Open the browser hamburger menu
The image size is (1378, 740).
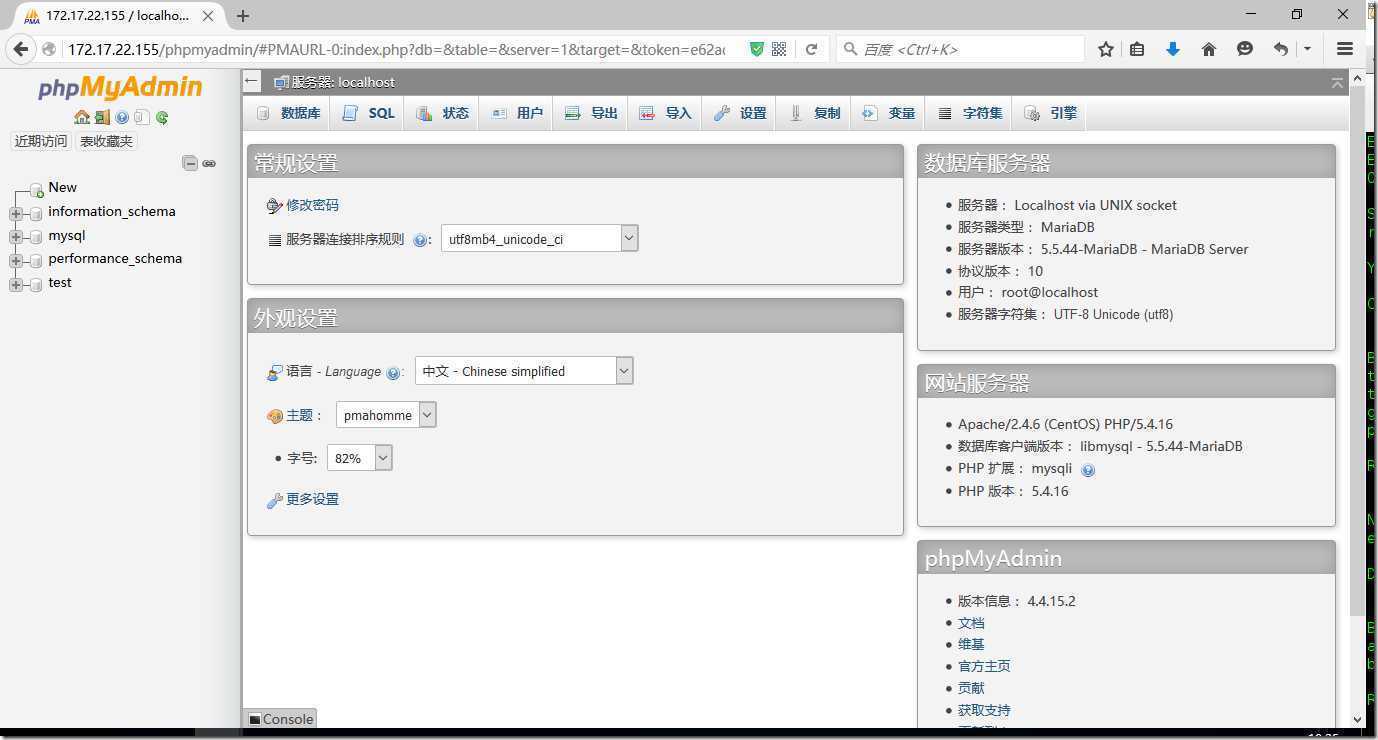(x=1345, y=49)
